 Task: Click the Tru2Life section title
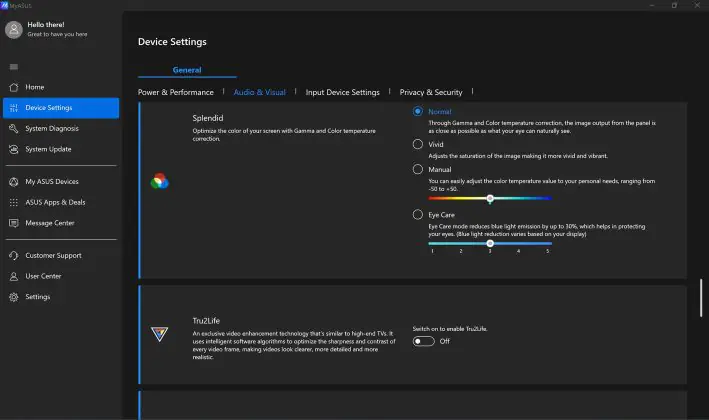[206, 321]
